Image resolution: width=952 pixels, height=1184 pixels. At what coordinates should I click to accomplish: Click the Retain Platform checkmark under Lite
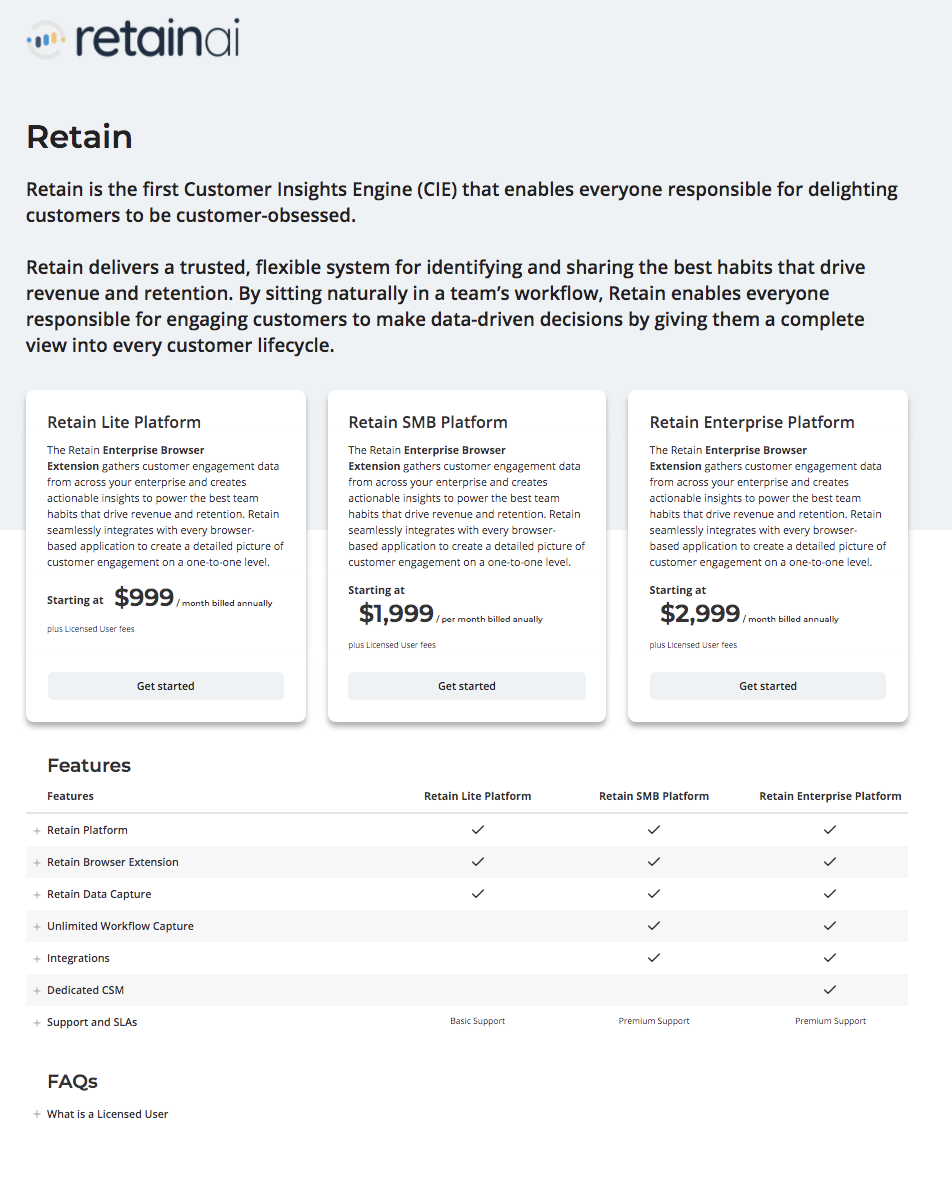point(478,830)
